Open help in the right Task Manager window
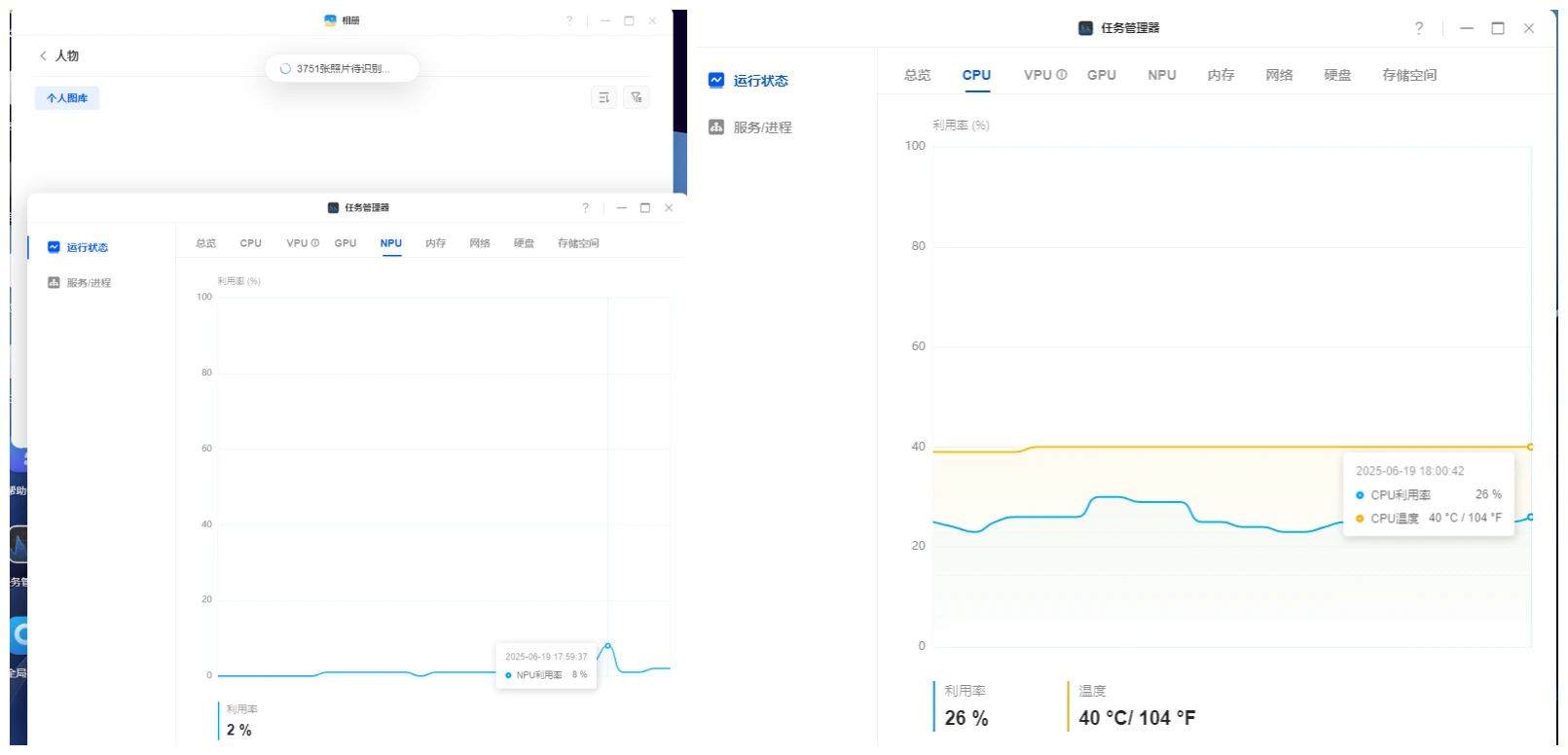This screenshot has height=755, width=1568. tap(1418, 28)
